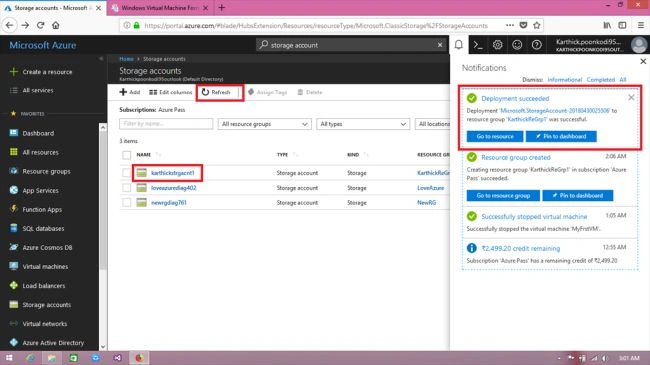Open the Azure settings gear icon

click(x=497, y=45)
